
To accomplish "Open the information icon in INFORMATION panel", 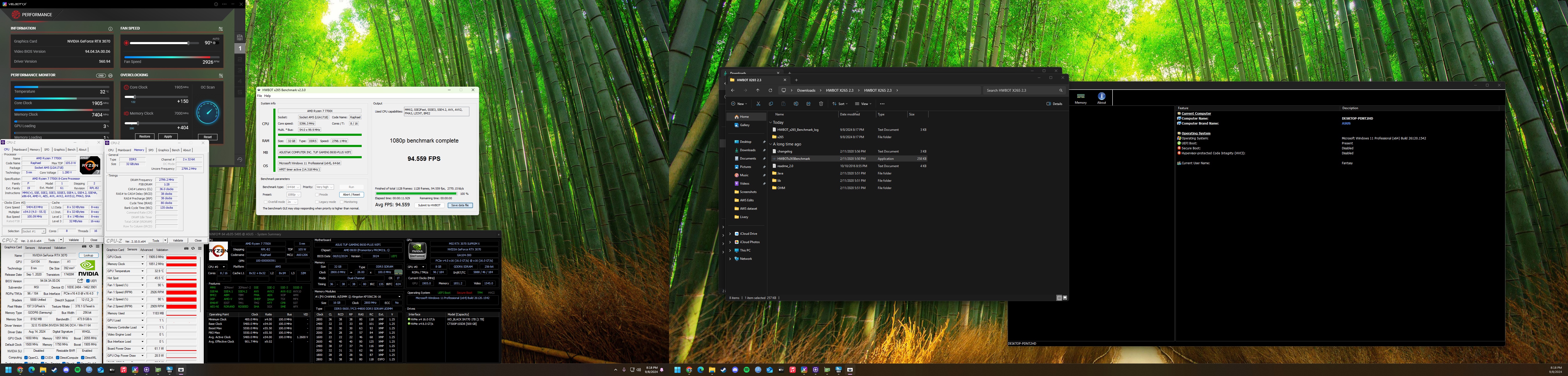I will pos(110,29).
